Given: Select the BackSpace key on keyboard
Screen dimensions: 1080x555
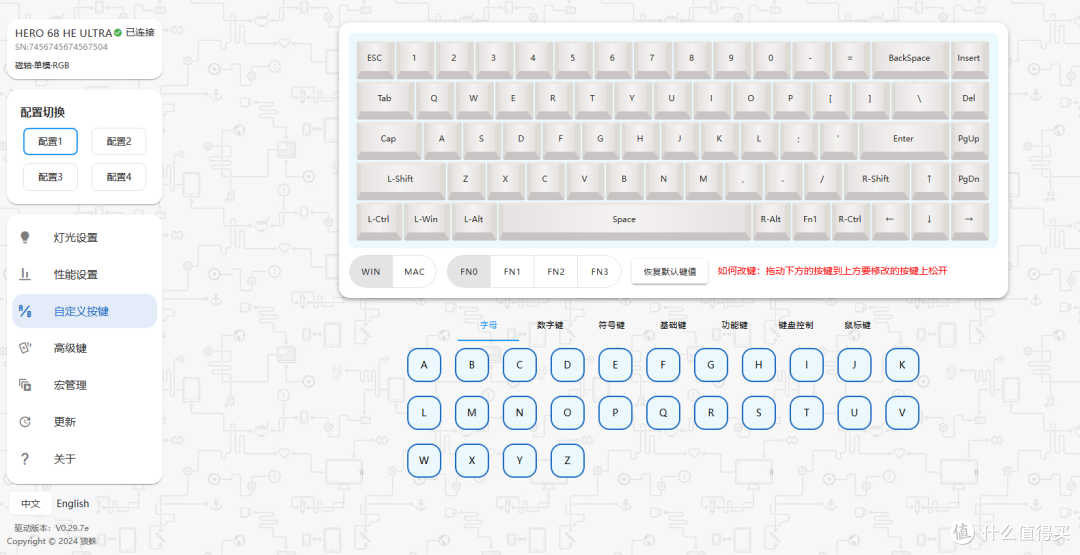Looking at the screenshot, I should [909, 59].
